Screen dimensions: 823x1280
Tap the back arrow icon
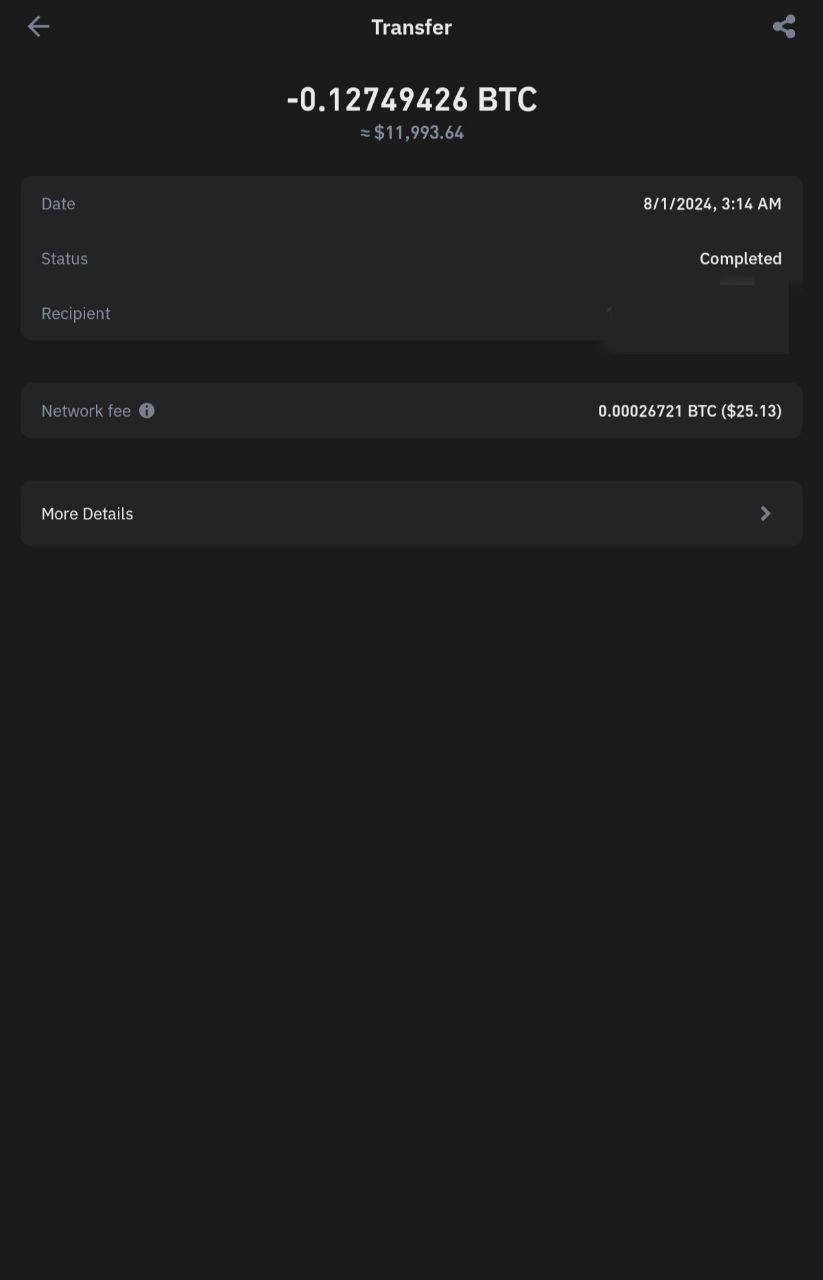coord(38,27)
